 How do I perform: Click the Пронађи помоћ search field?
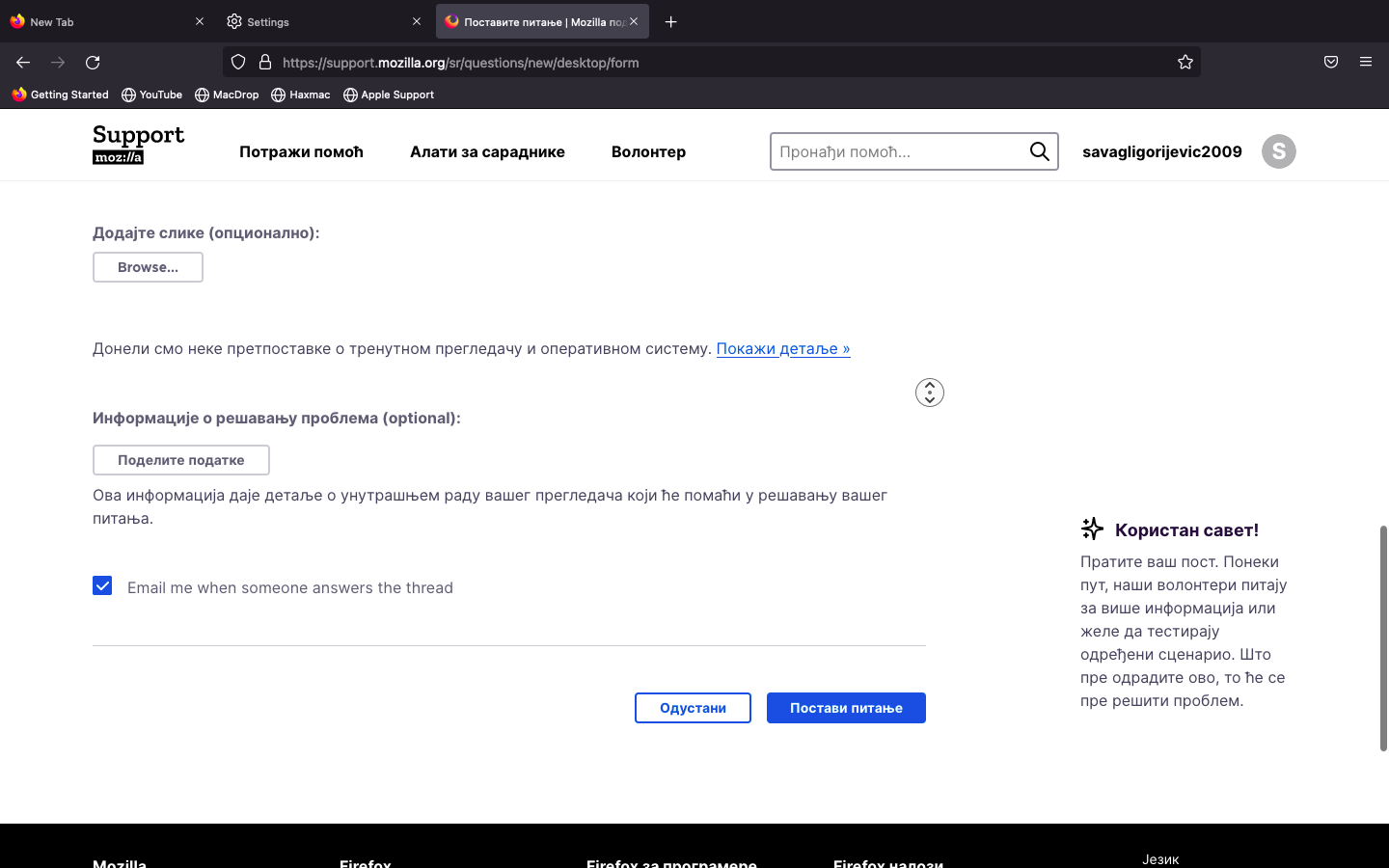[x=897, y=151]
